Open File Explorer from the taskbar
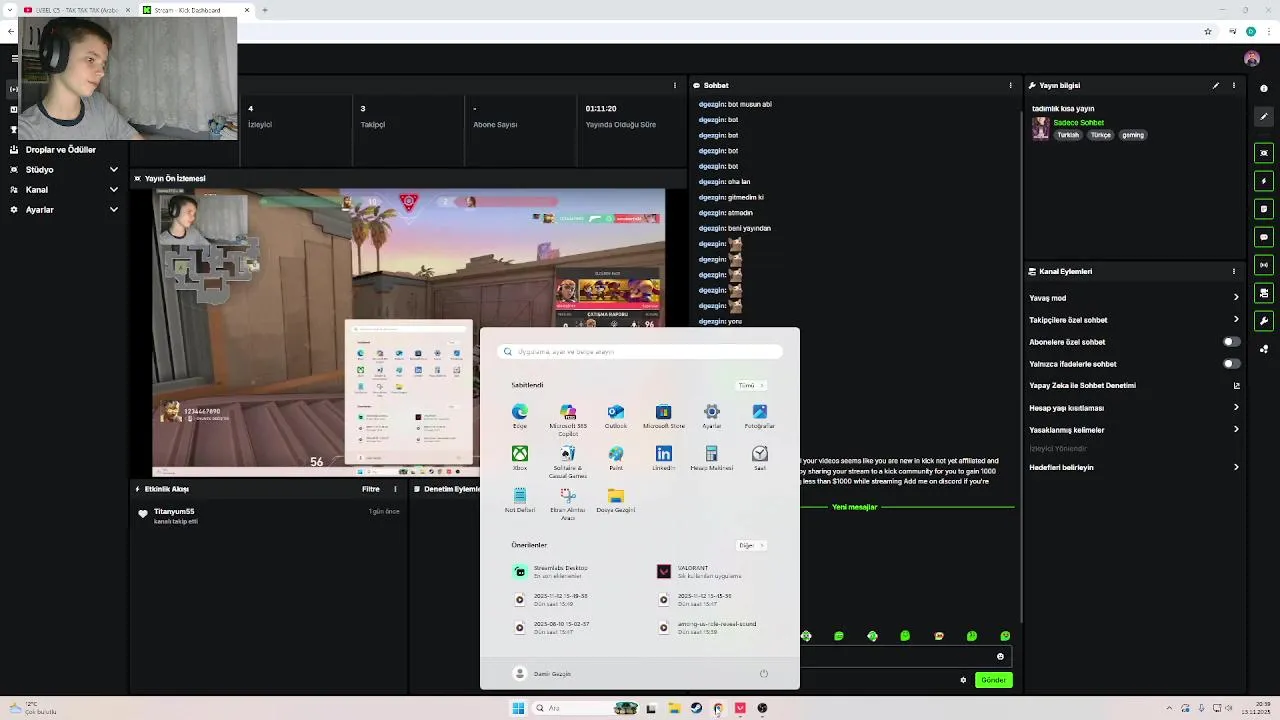 (x=674, y=708)
